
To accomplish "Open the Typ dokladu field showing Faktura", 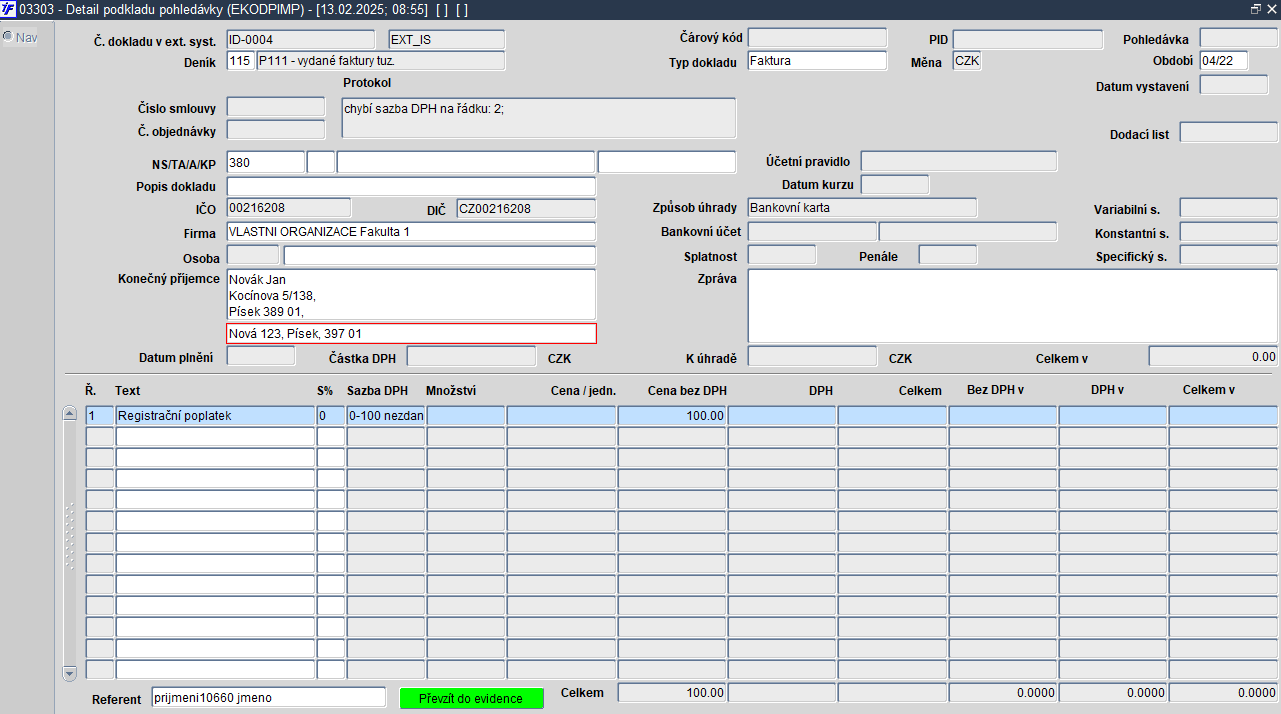I will pyautogui.click(x=817, y=60).
